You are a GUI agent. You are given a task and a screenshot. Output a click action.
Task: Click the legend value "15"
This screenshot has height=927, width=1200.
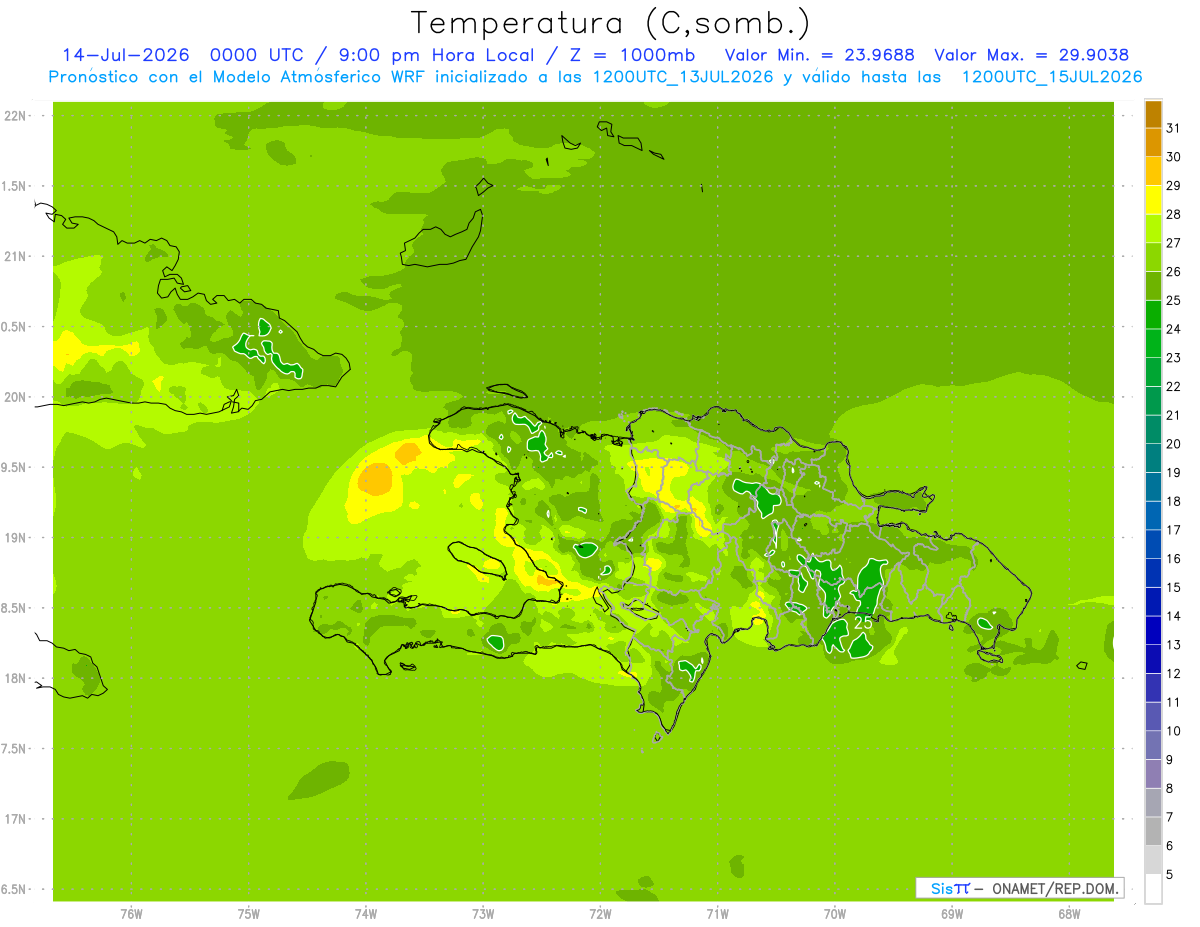(x=1174, y=587)
